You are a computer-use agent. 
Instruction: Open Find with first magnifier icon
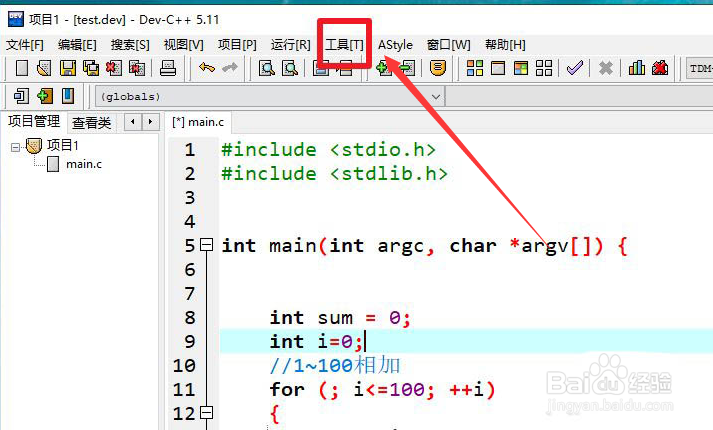point(266,68)
